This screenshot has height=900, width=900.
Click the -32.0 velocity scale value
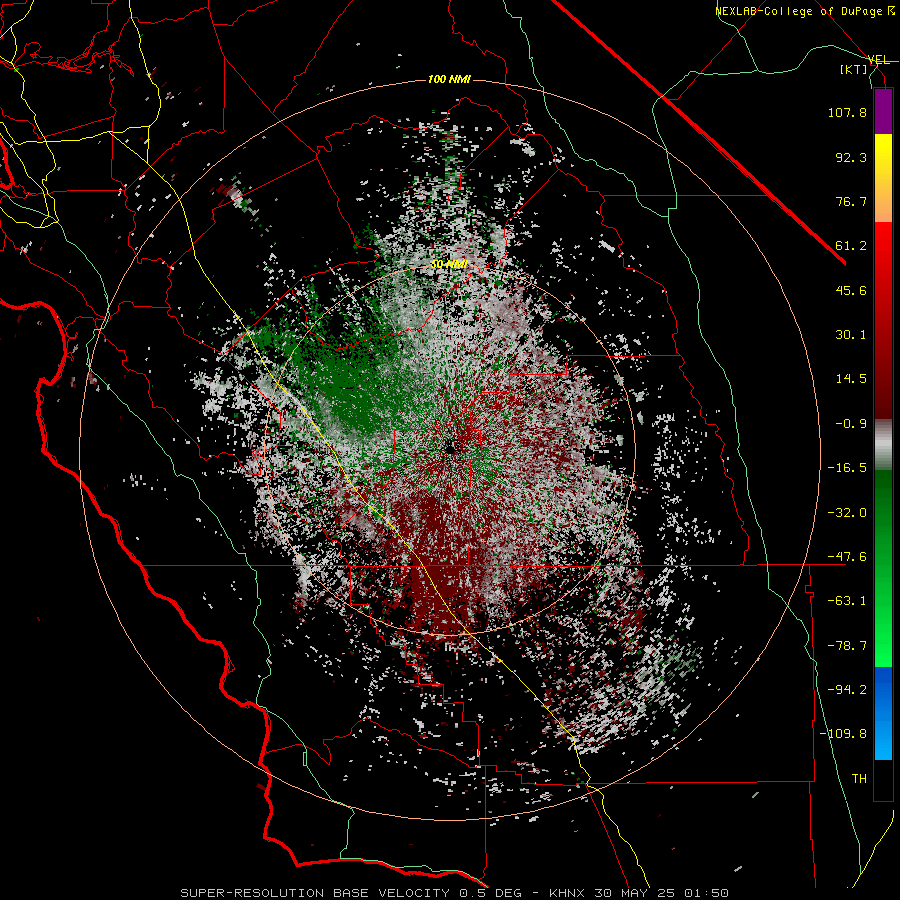(x=847, y=512)
